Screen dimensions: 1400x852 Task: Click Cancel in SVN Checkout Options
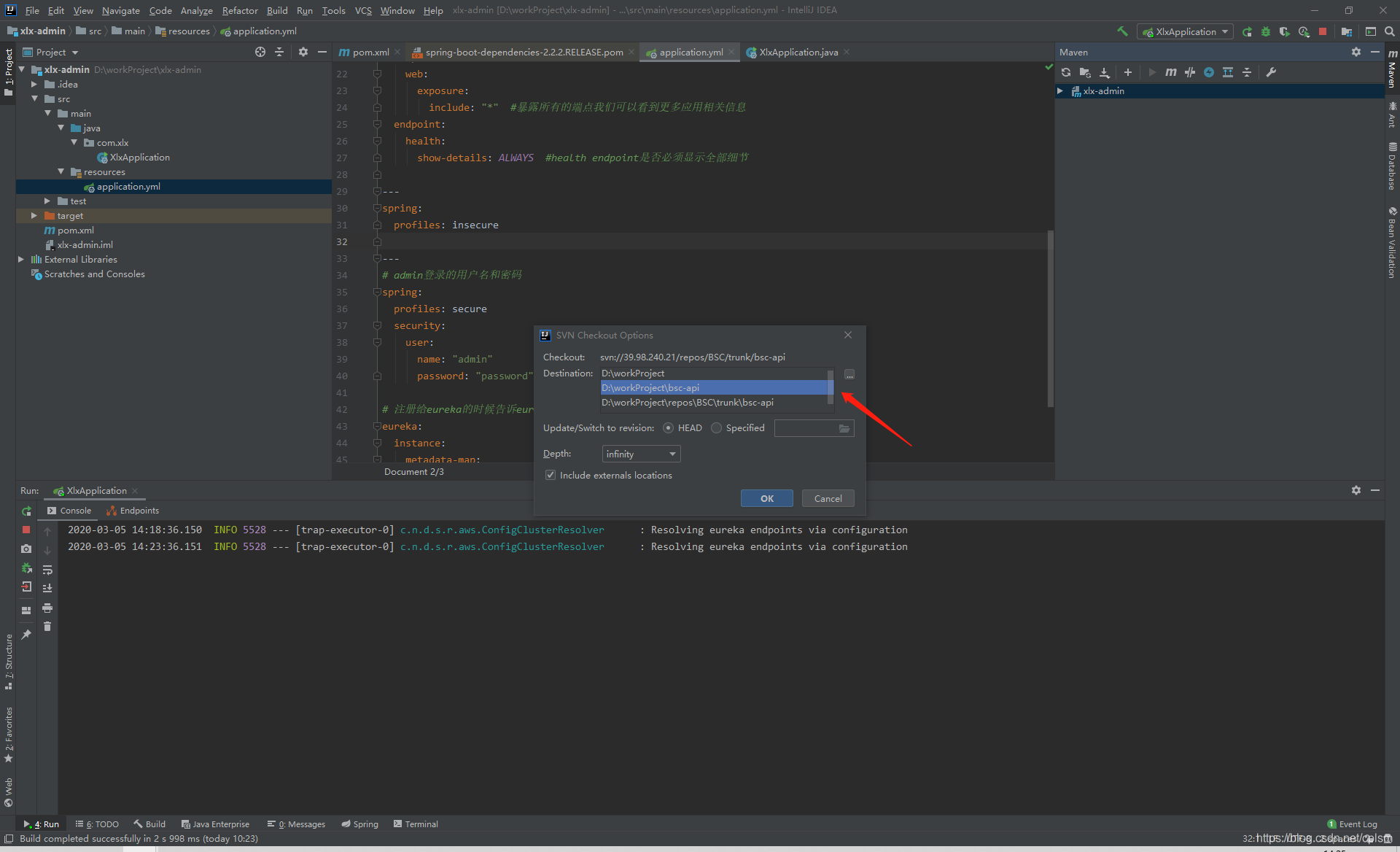click(828, 498)
